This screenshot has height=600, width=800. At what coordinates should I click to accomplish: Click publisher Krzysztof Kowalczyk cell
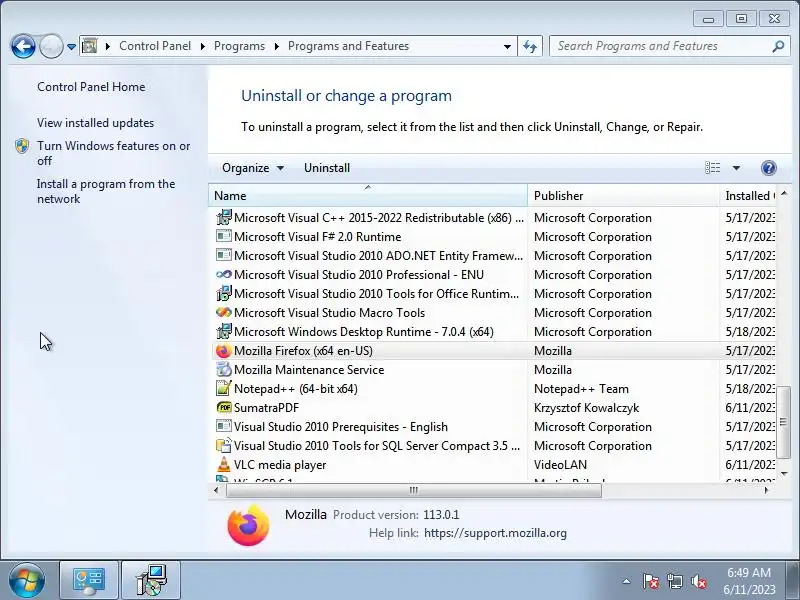(x=586, y=408)
